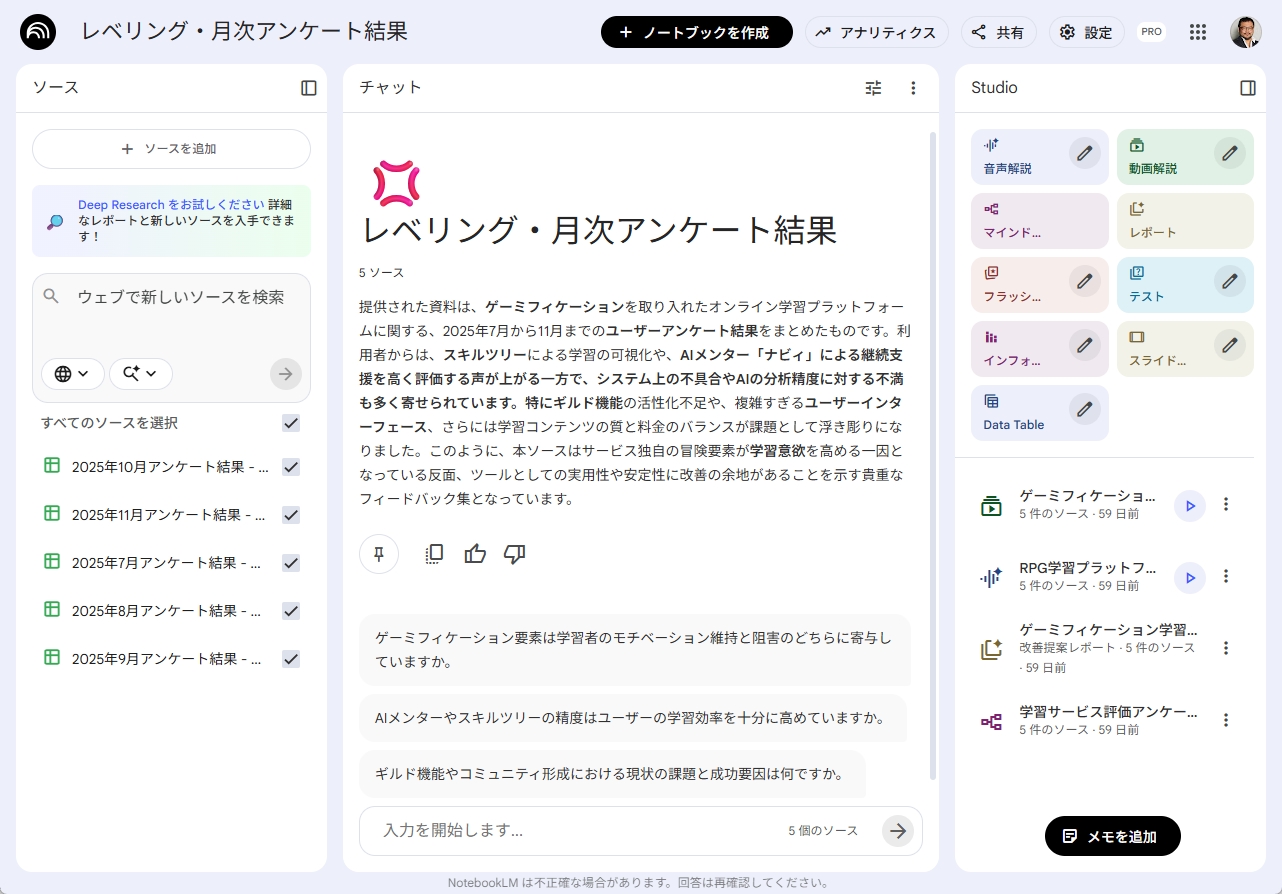Image resolution: width=1282 pixels, height=894 pixels.
Task: Click the NotebookLM logo icon
Action: click(x=38, y=32)
